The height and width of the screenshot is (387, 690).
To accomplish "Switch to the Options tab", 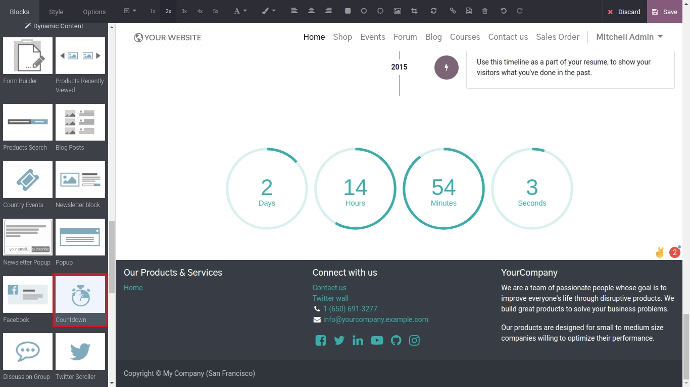I will (94, 11).
